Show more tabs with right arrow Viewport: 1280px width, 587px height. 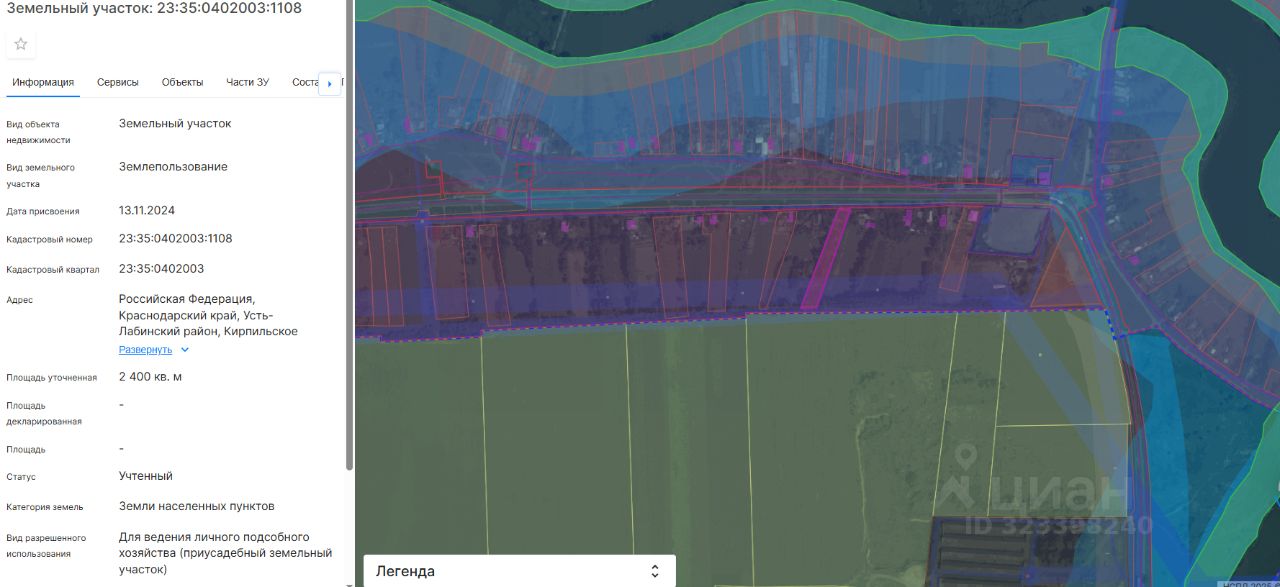click(330, 84)
